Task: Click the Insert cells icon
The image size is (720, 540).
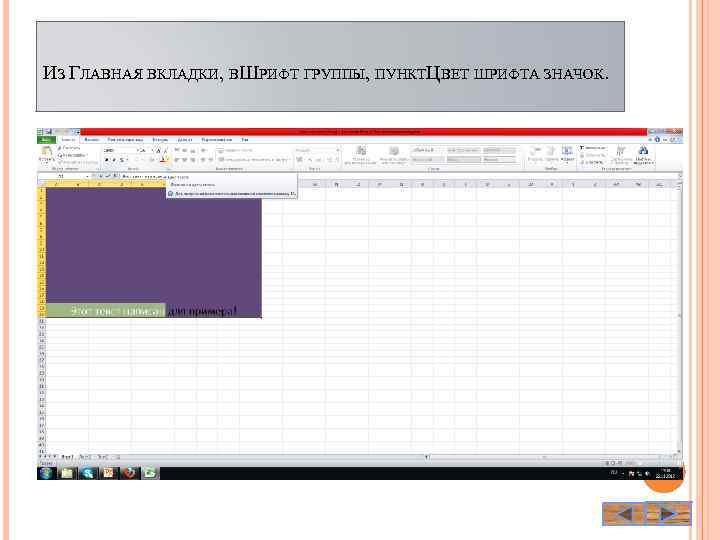Action: (535, 153)
